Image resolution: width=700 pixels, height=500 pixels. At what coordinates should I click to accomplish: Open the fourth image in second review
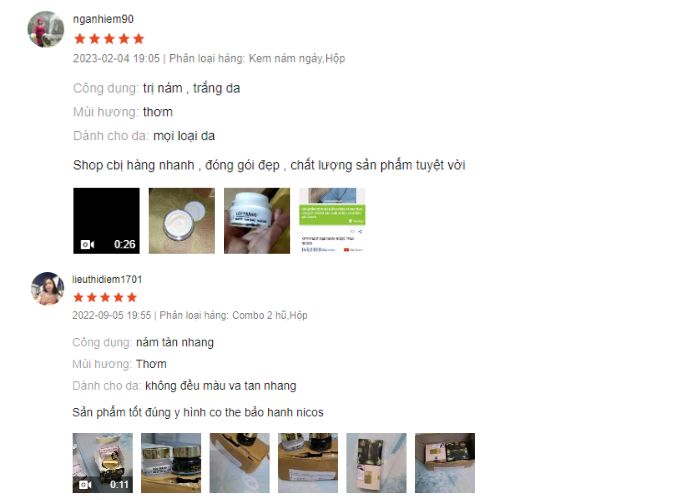point(308,462)
